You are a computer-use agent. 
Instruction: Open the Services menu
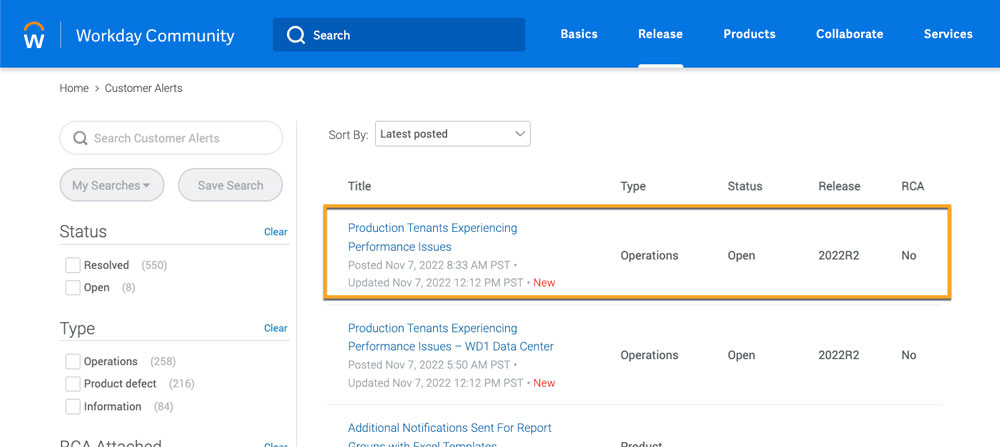[948, 34]
